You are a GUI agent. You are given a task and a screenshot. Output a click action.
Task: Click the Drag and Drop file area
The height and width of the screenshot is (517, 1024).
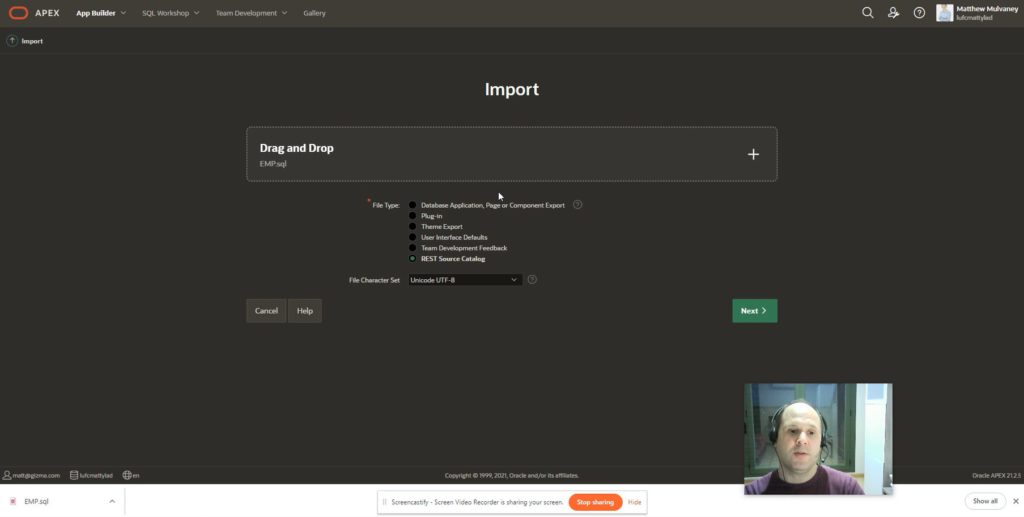511,154
